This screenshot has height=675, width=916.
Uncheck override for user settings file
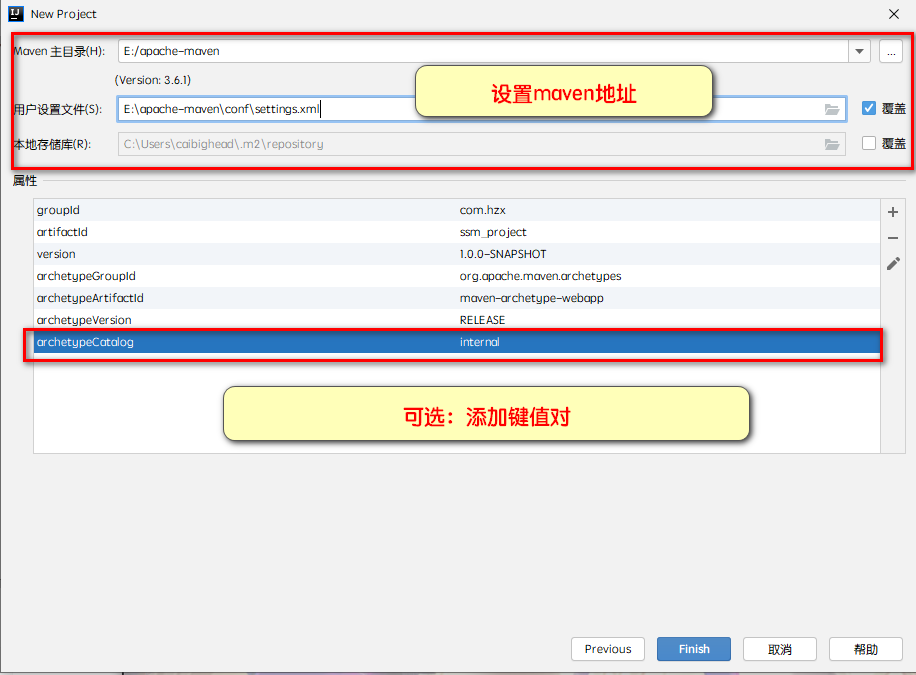click(x=869, y=108)
